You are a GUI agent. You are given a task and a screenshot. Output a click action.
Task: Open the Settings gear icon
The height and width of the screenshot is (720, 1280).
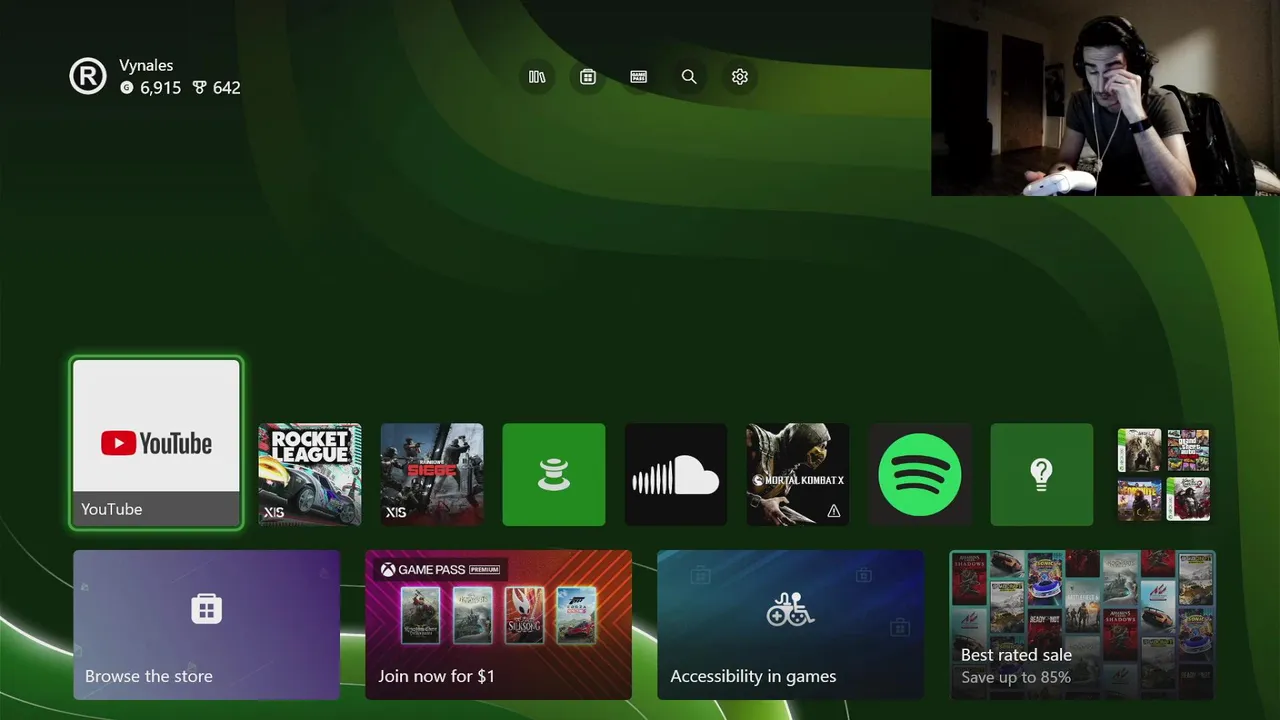point(740,77)
